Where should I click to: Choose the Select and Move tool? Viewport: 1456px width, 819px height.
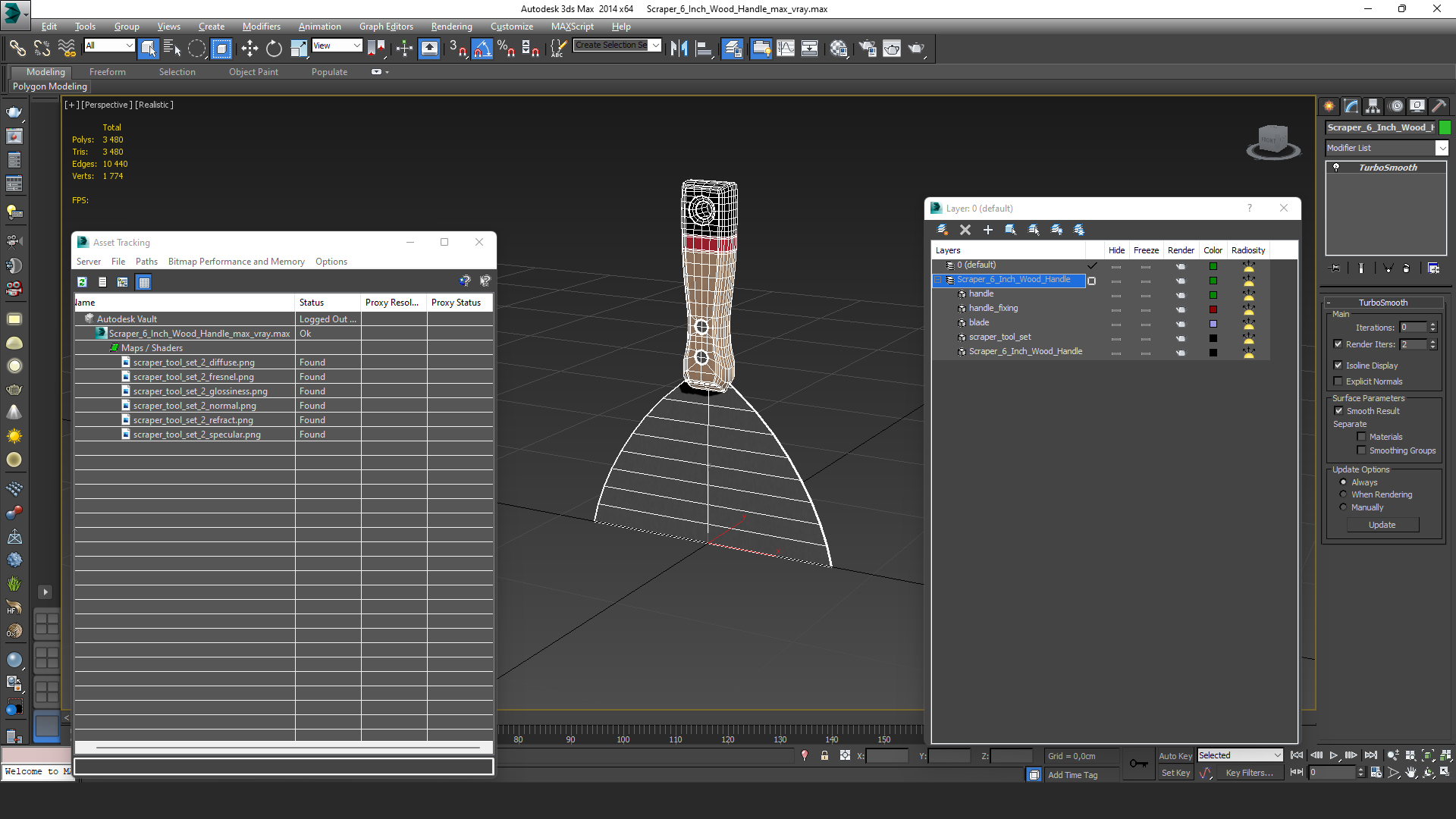click(x=249, y=49)
